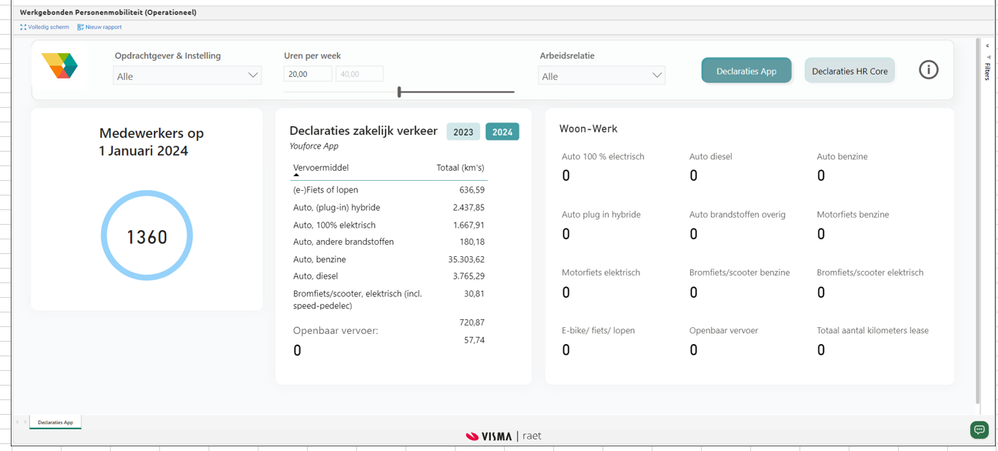Click the Woon-Werk Auto benzine card
The height and width of the screenshot is (451, 998).
842,166
